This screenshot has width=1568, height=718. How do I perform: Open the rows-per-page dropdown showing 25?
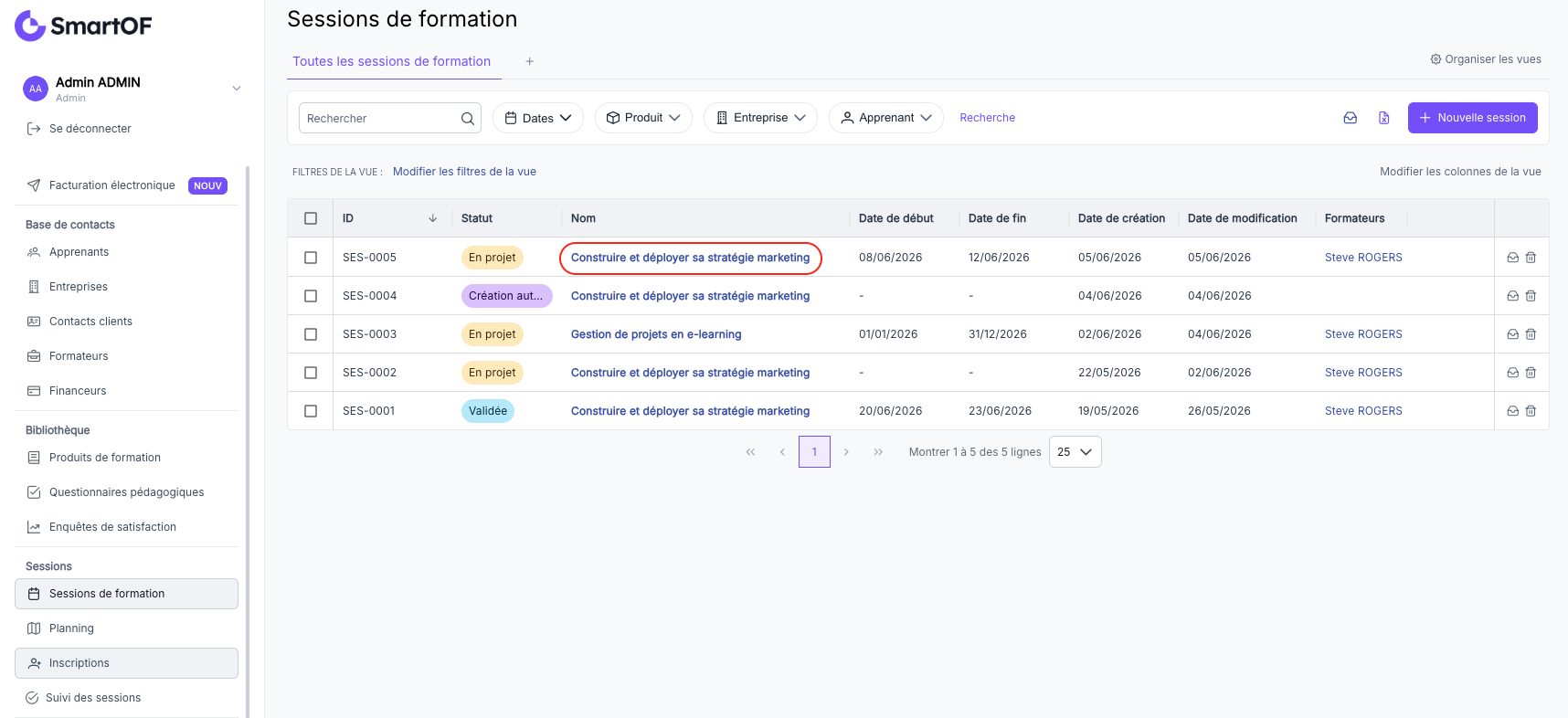1075,452
